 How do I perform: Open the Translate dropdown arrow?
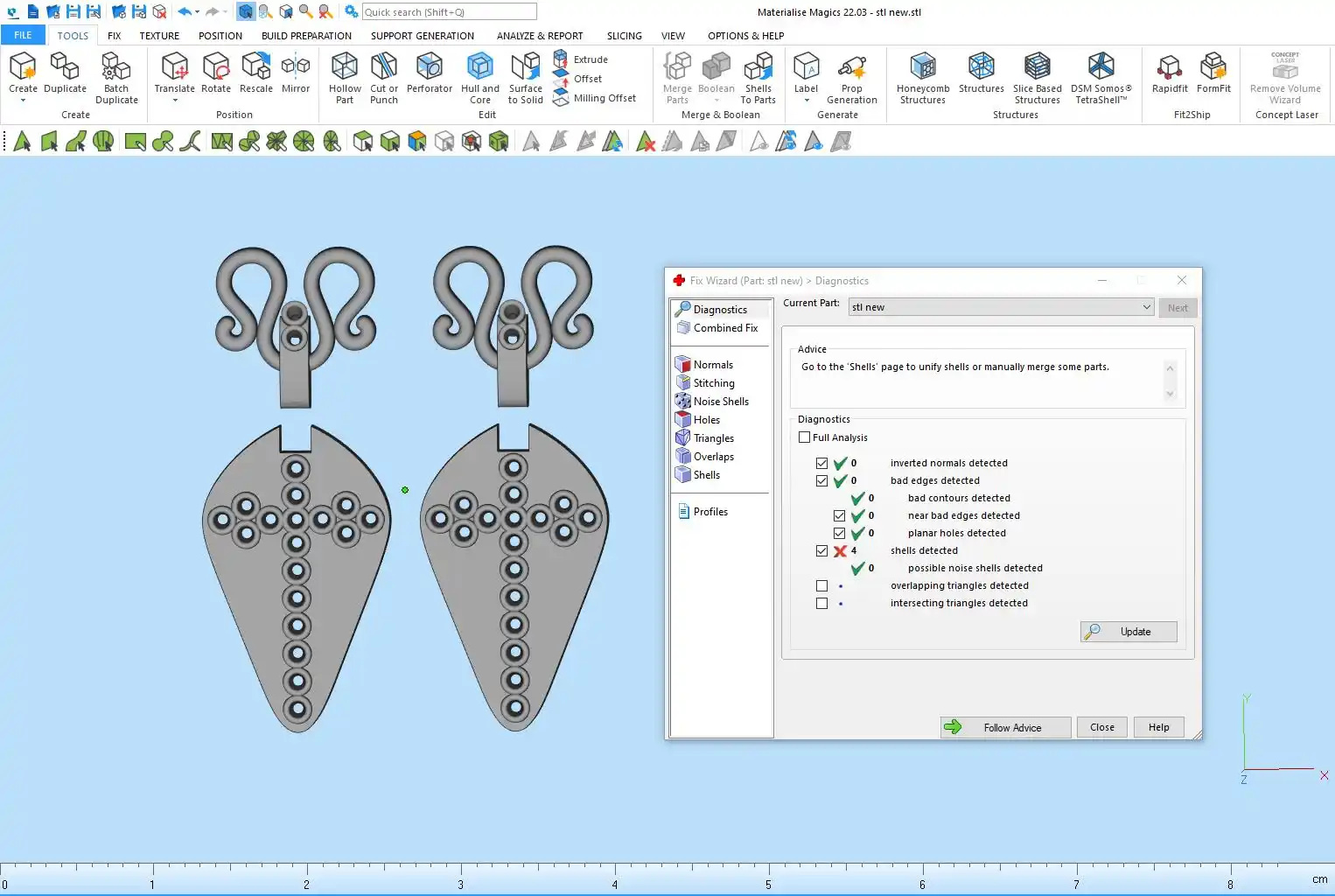click(x=175, y=101)
